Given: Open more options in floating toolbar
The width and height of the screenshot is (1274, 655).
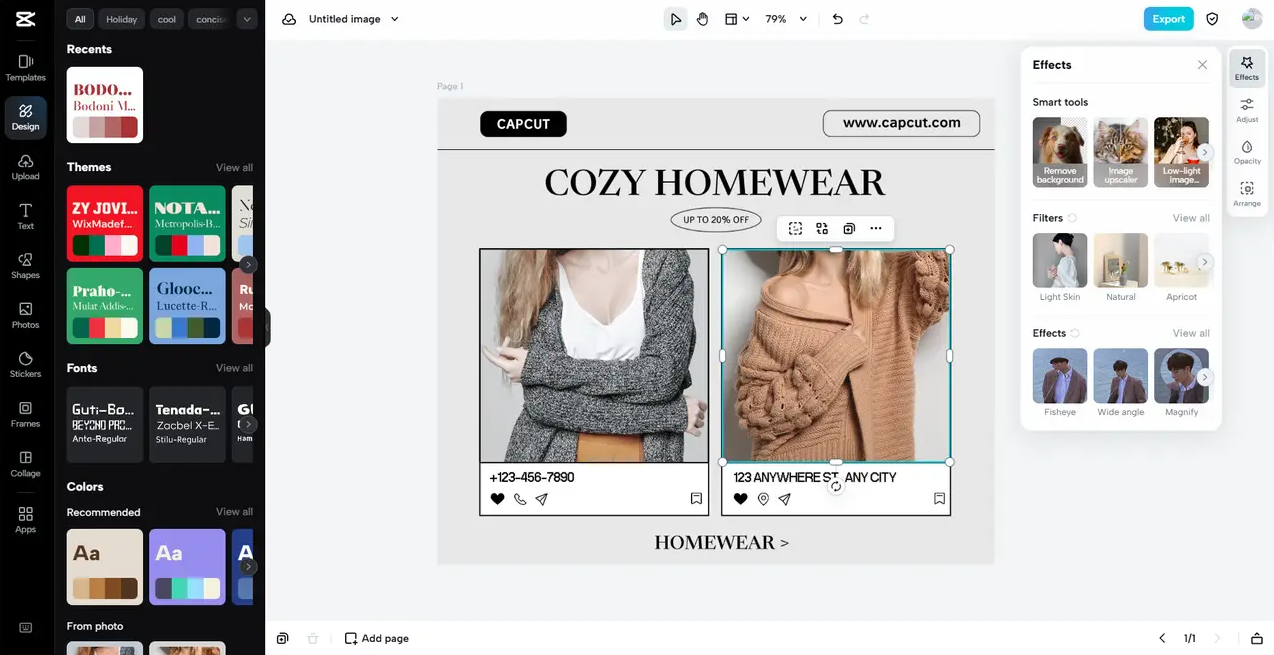Looking at the screenshot, I should 876,229.
